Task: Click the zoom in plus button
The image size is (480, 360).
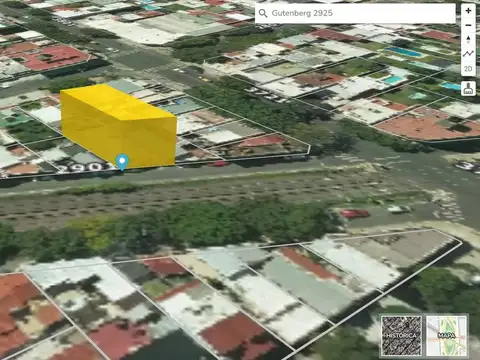Action: pos(468,11)
